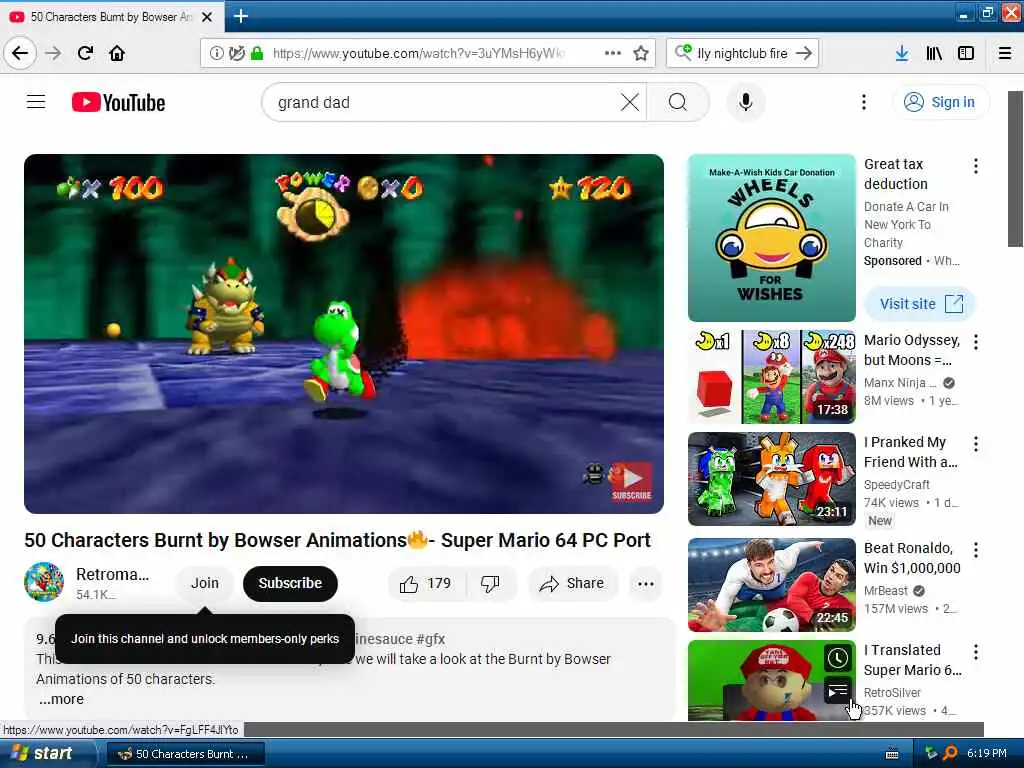Switch to the 50 Characters Burnt browser tab

[112, 17]
